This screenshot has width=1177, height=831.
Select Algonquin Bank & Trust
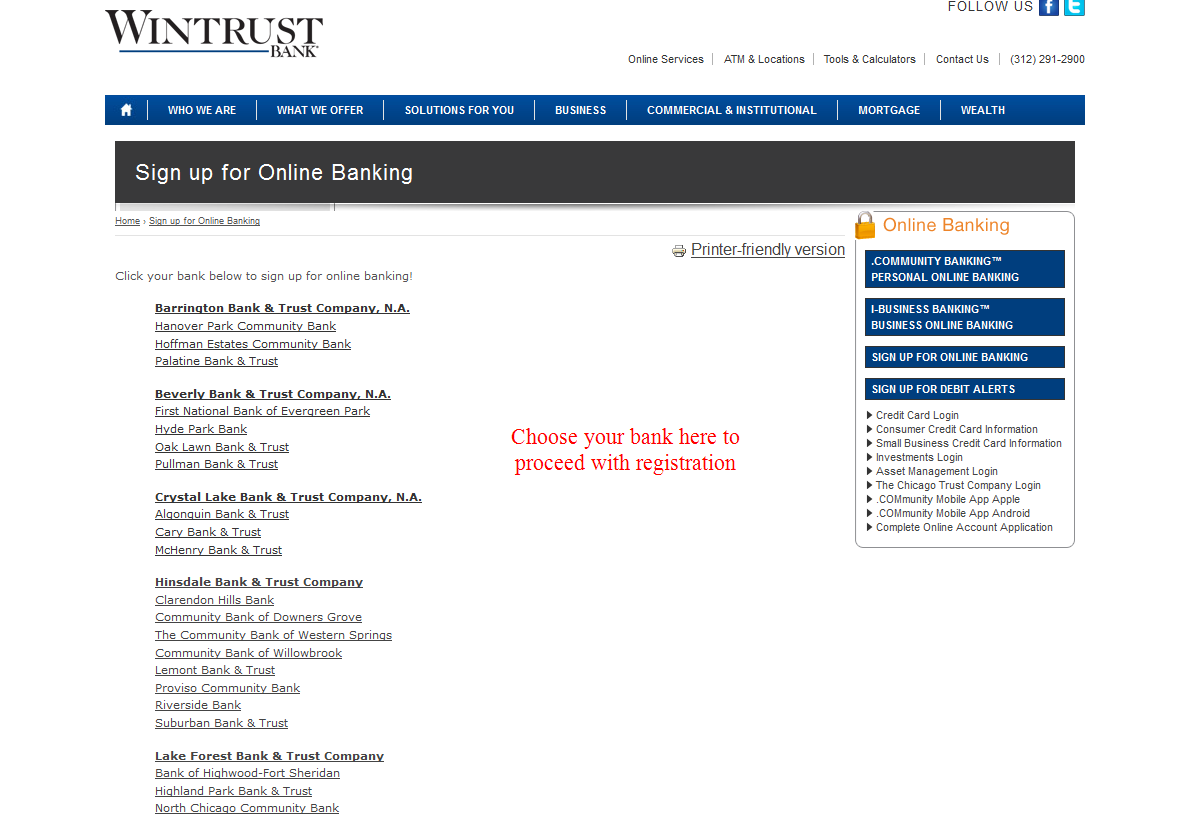(221, 514)
